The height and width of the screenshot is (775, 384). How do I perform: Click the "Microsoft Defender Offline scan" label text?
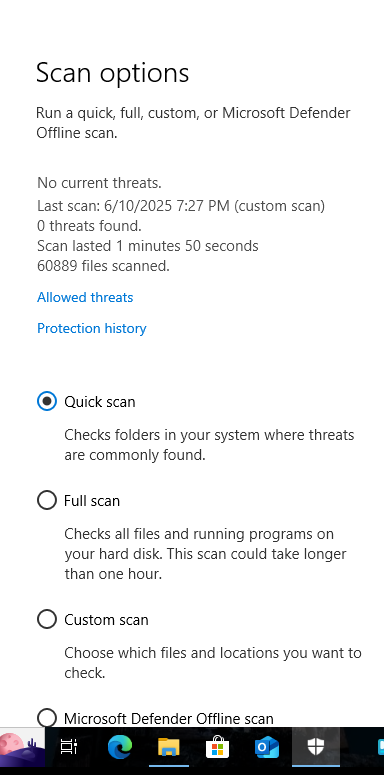tap(169, 718)
